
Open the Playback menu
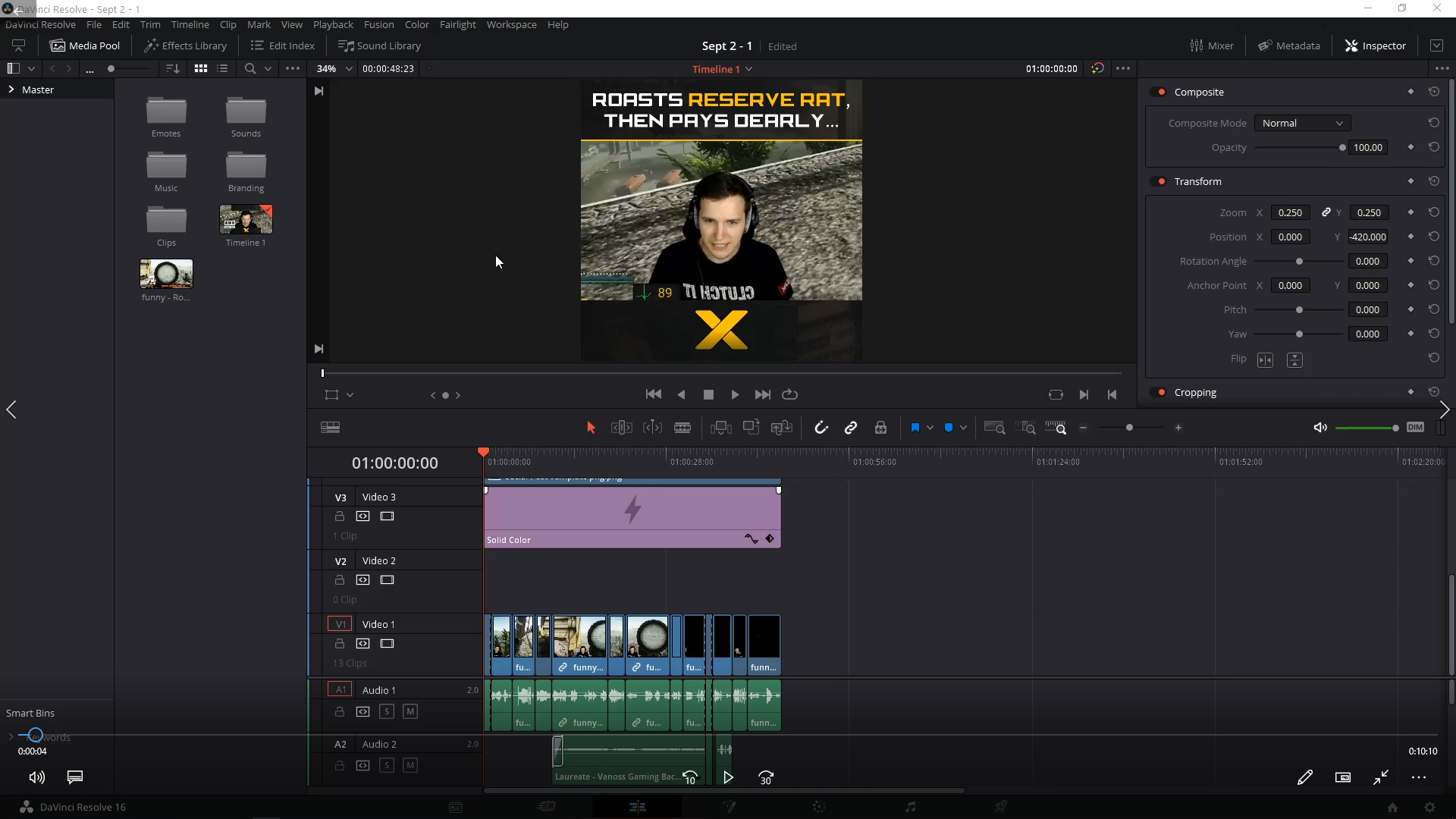333,24
